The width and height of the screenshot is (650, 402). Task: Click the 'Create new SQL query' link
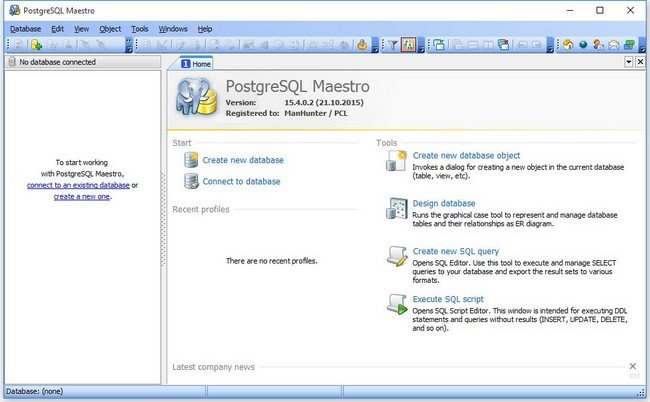click(x=456, y=251)
